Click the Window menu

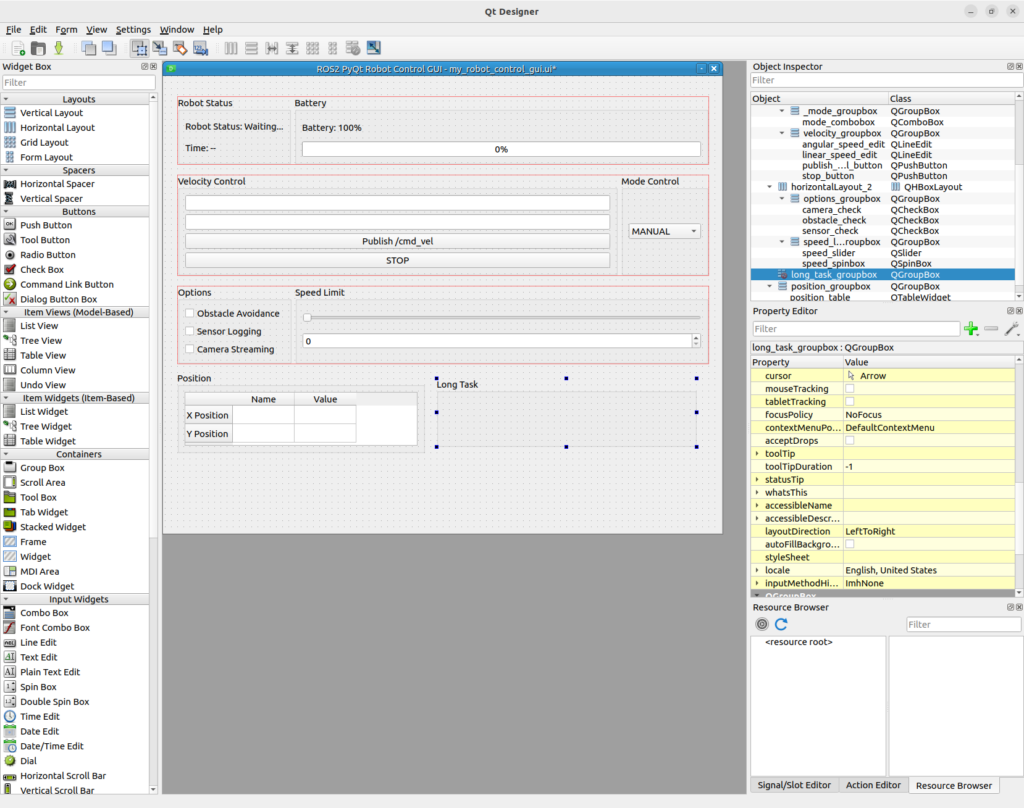176,29
